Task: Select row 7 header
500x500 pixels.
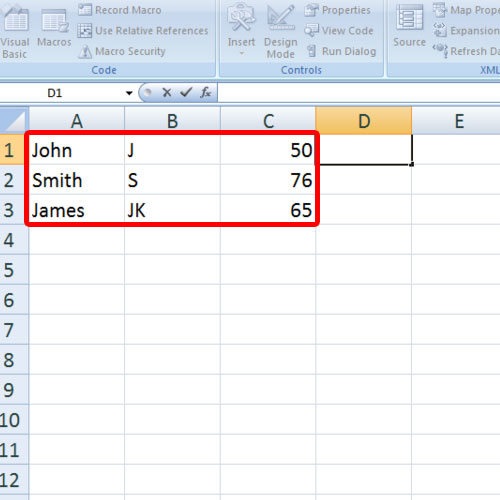Action: point(14,330)
